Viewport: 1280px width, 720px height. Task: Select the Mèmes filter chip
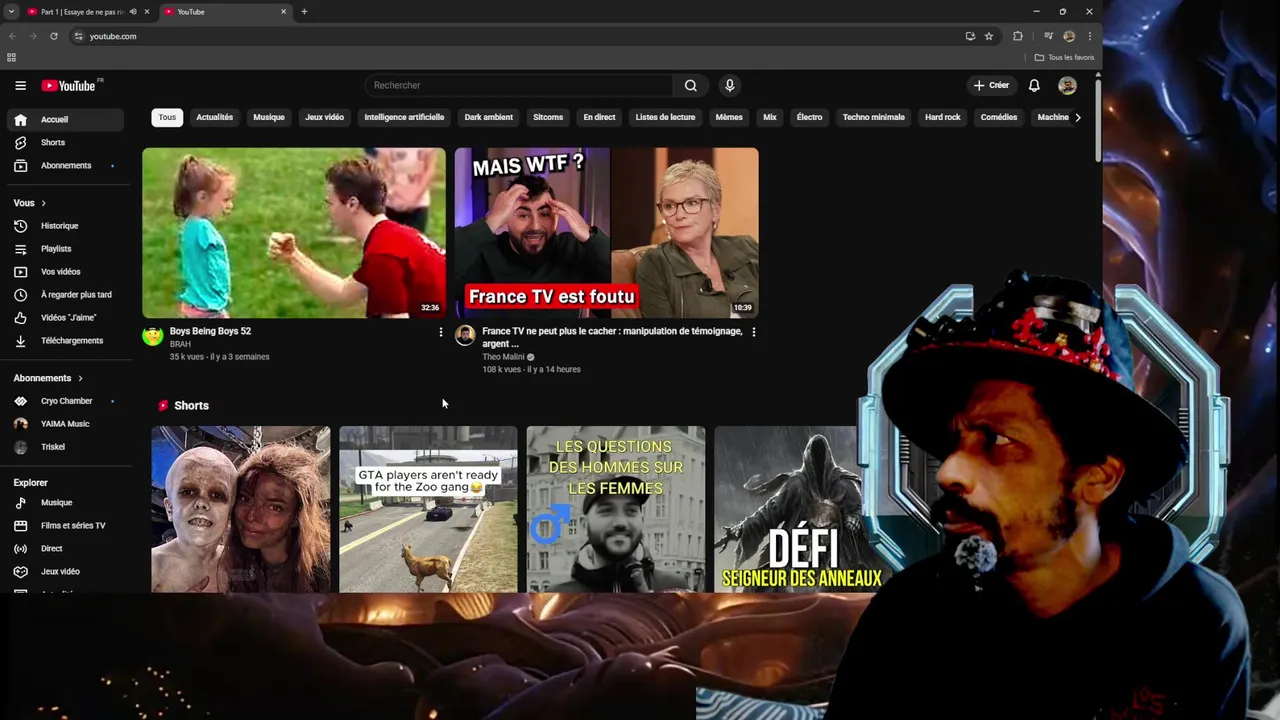(x=729, y=118)
